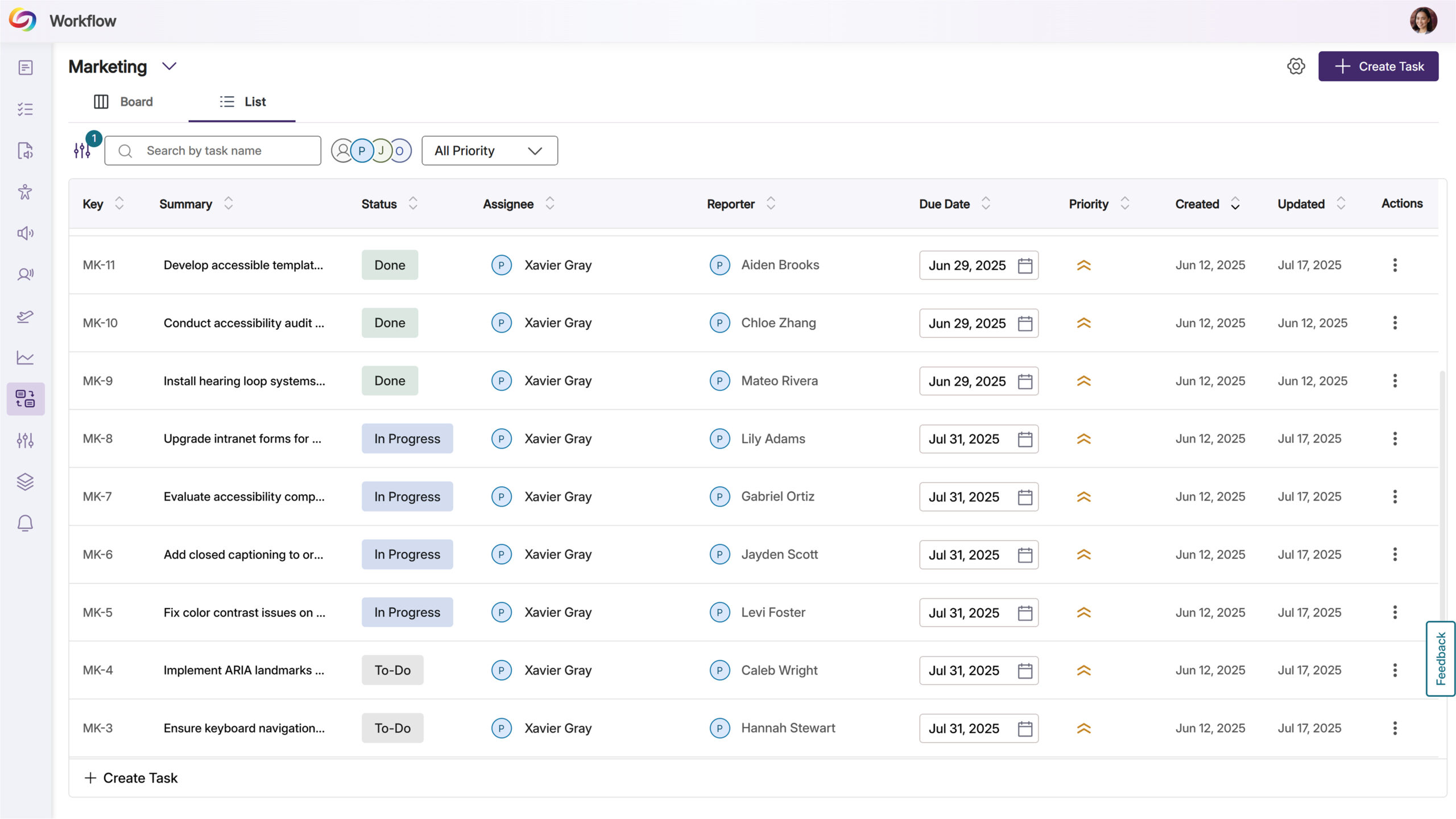1456x819 pixels.
Task: Open actions menu for MK-8 row
Action: pyautogui.click(x=1395, y=439)
